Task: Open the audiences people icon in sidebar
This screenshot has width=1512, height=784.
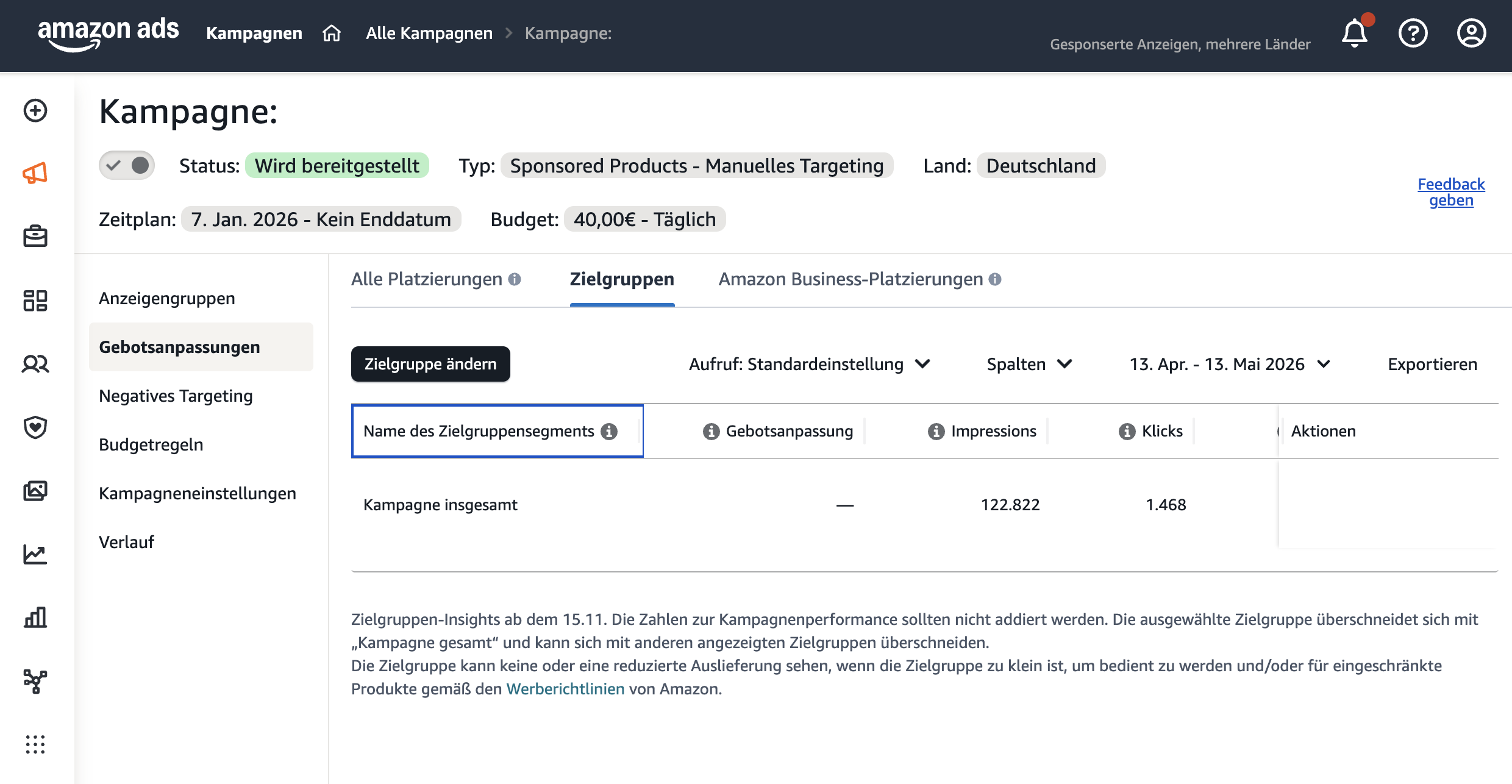Action: 35,364
